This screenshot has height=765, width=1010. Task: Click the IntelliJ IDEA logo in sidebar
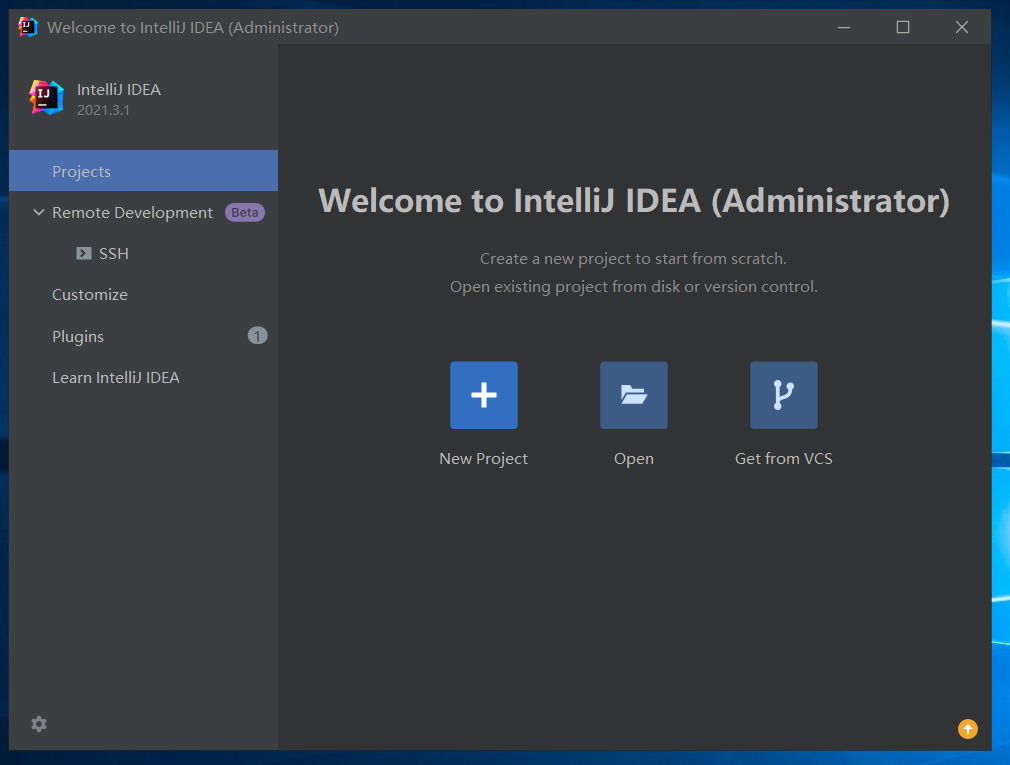tap(46, 98)
